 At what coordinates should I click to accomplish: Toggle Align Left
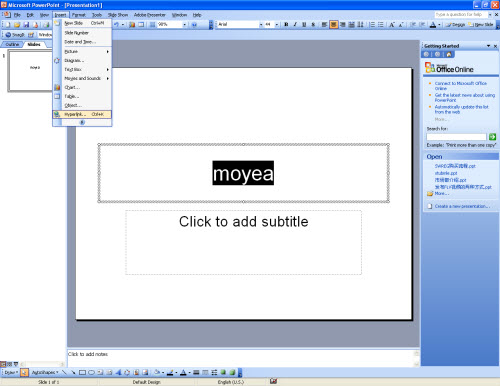pyautogui.click(x=324, y=24)
